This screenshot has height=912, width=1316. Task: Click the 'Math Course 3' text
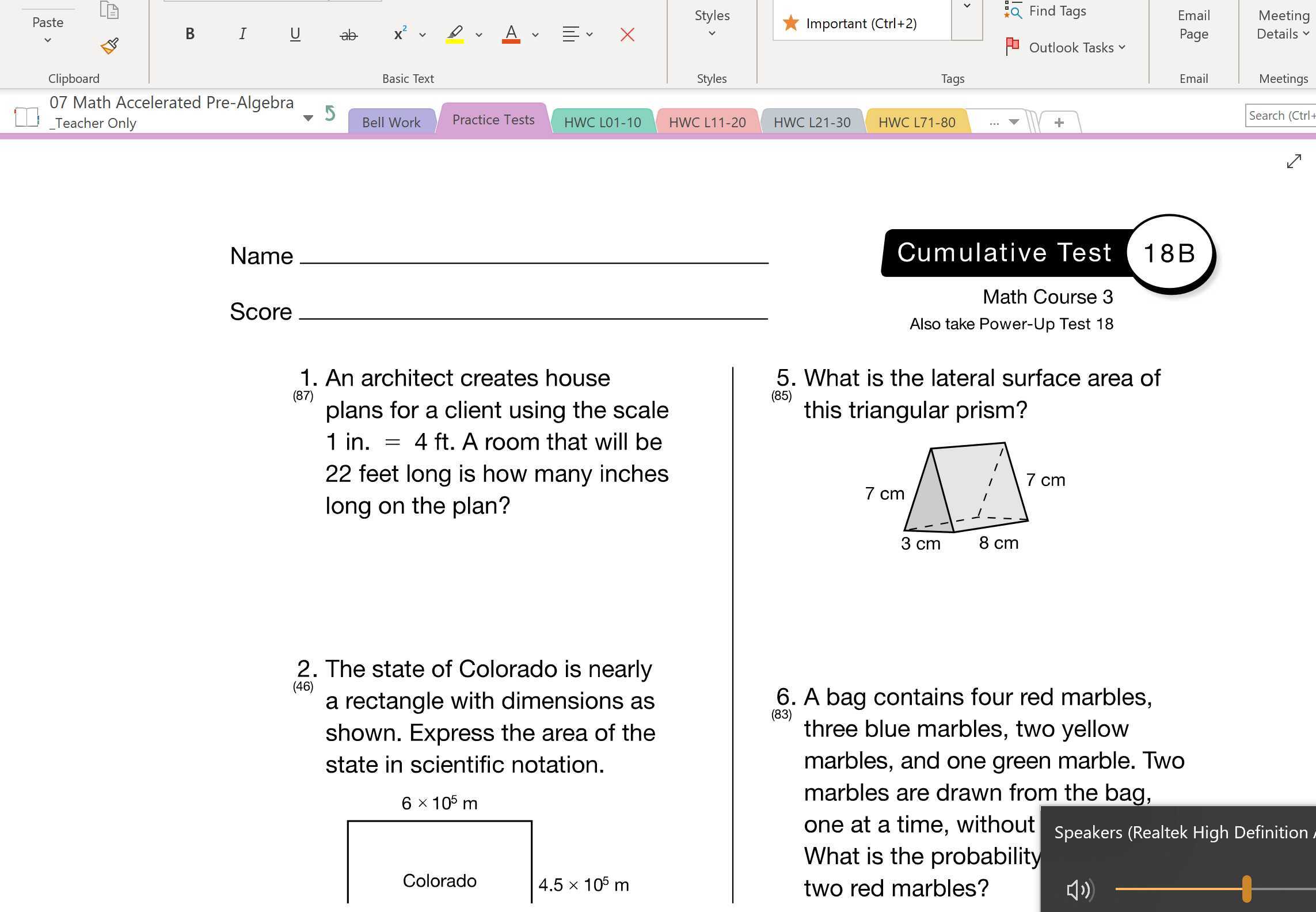tap(1048, 297)
